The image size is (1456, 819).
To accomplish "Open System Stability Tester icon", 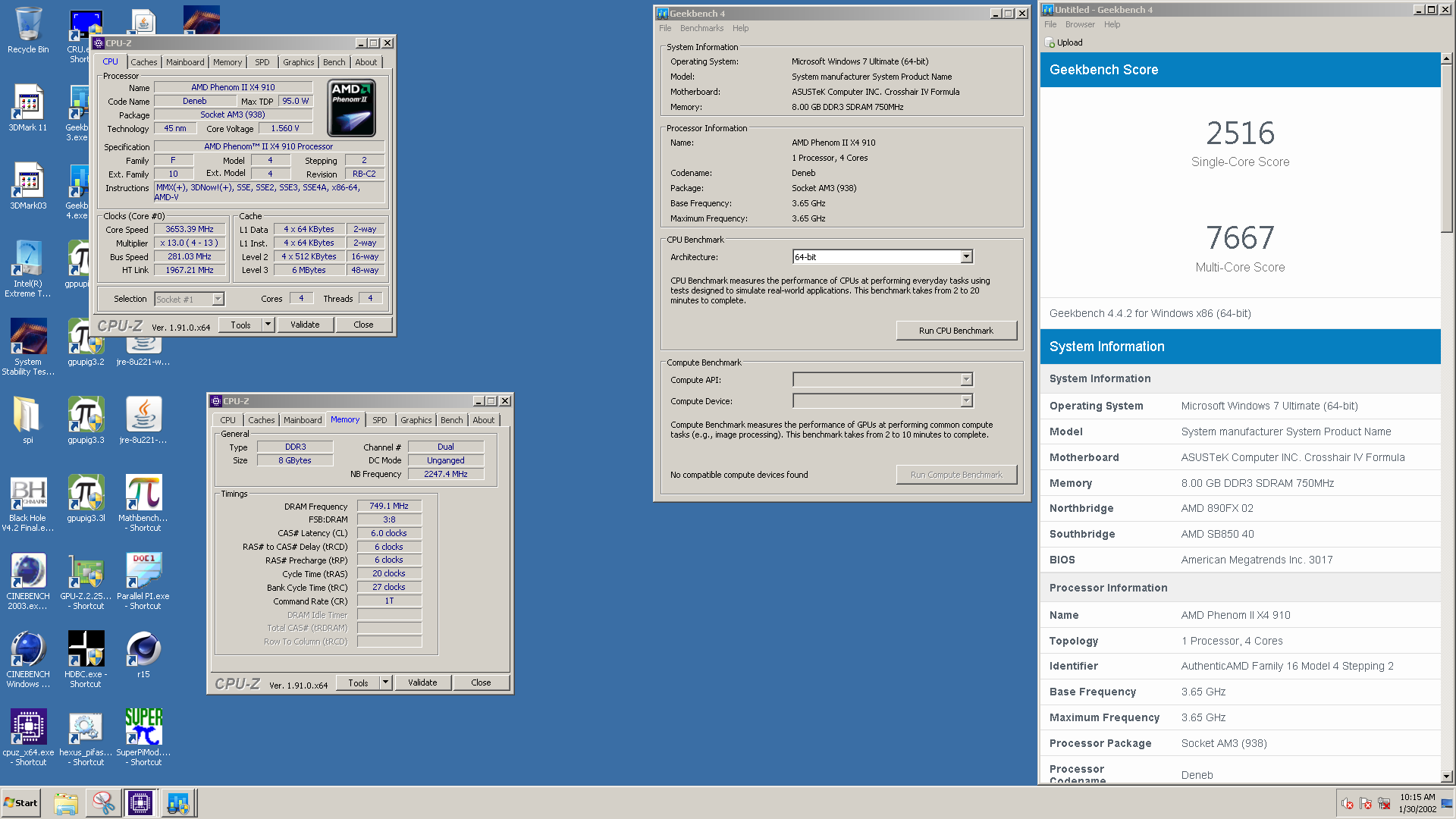I will point(28,346).
